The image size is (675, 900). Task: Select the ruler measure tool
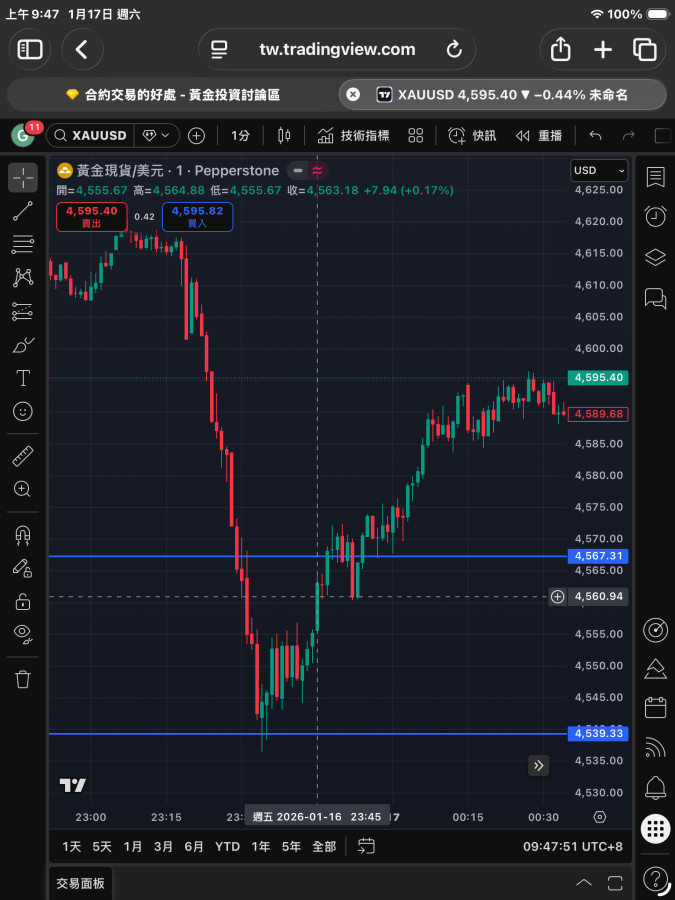23,457
